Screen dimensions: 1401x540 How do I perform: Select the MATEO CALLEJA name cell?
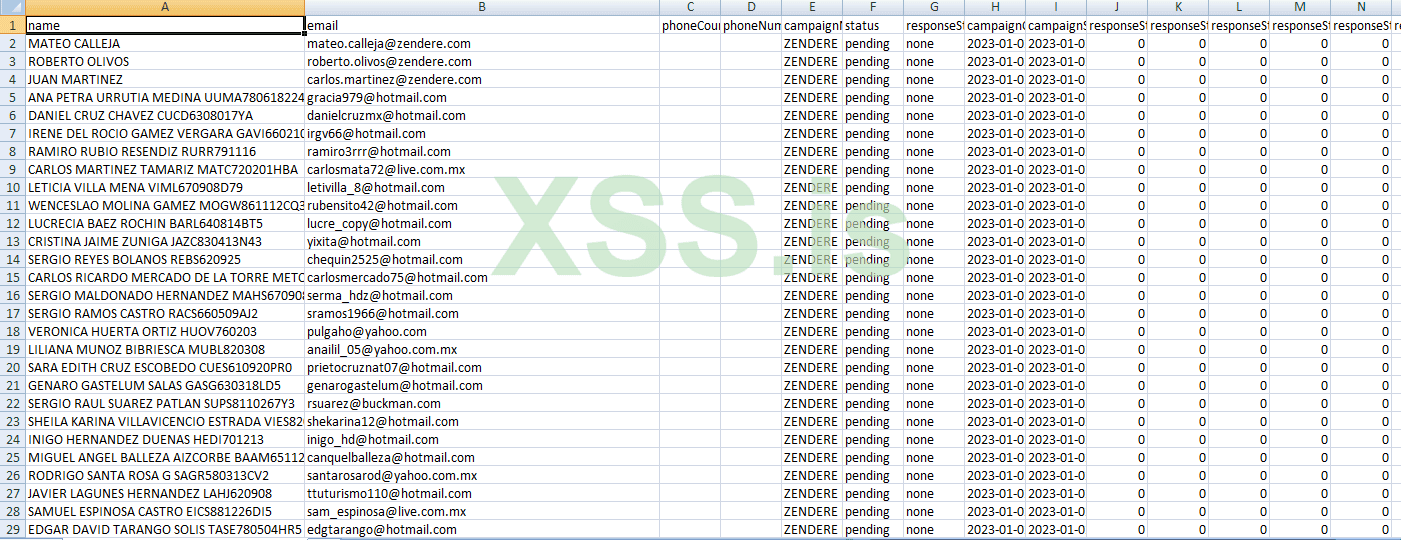[x=165, y=43]
